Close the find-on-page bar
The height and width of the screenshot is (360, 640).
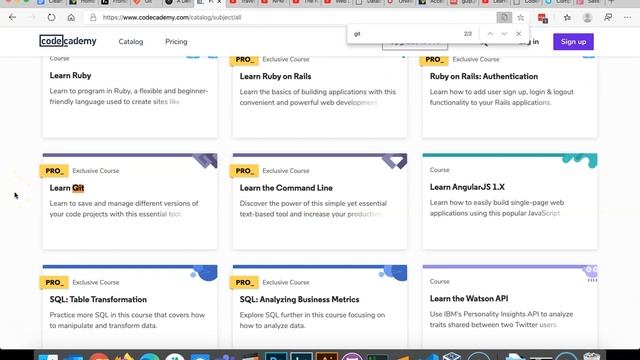point(518,34)
